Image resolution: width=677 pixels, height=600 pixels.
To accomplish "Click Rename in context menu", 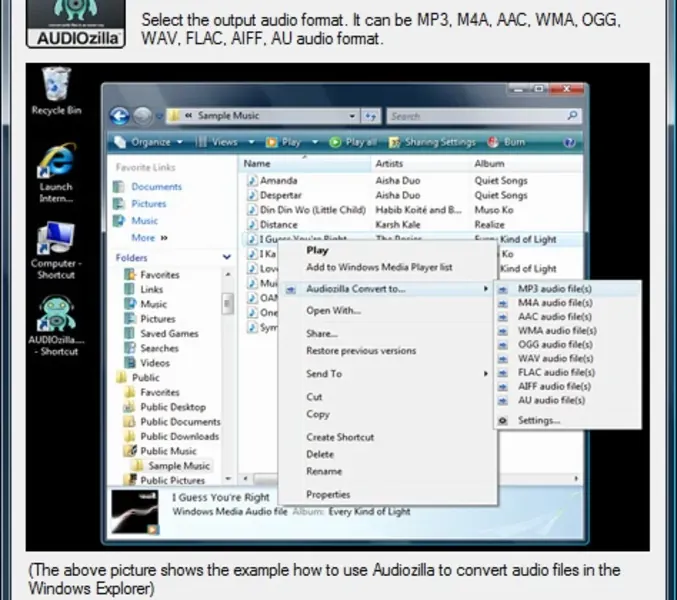I will (324, 471).
